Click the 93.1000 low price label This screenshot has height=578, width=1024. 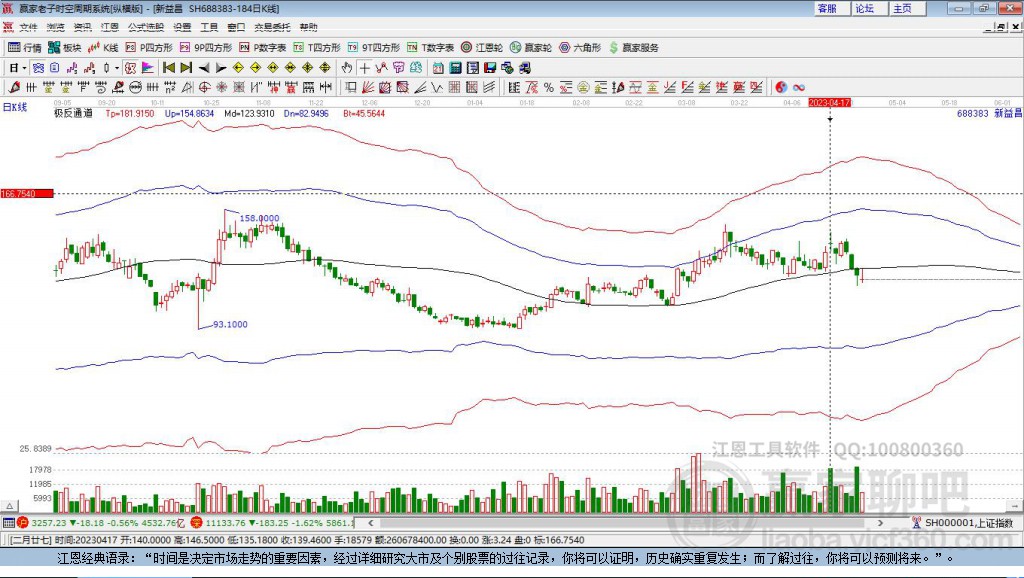pos(230,324)
